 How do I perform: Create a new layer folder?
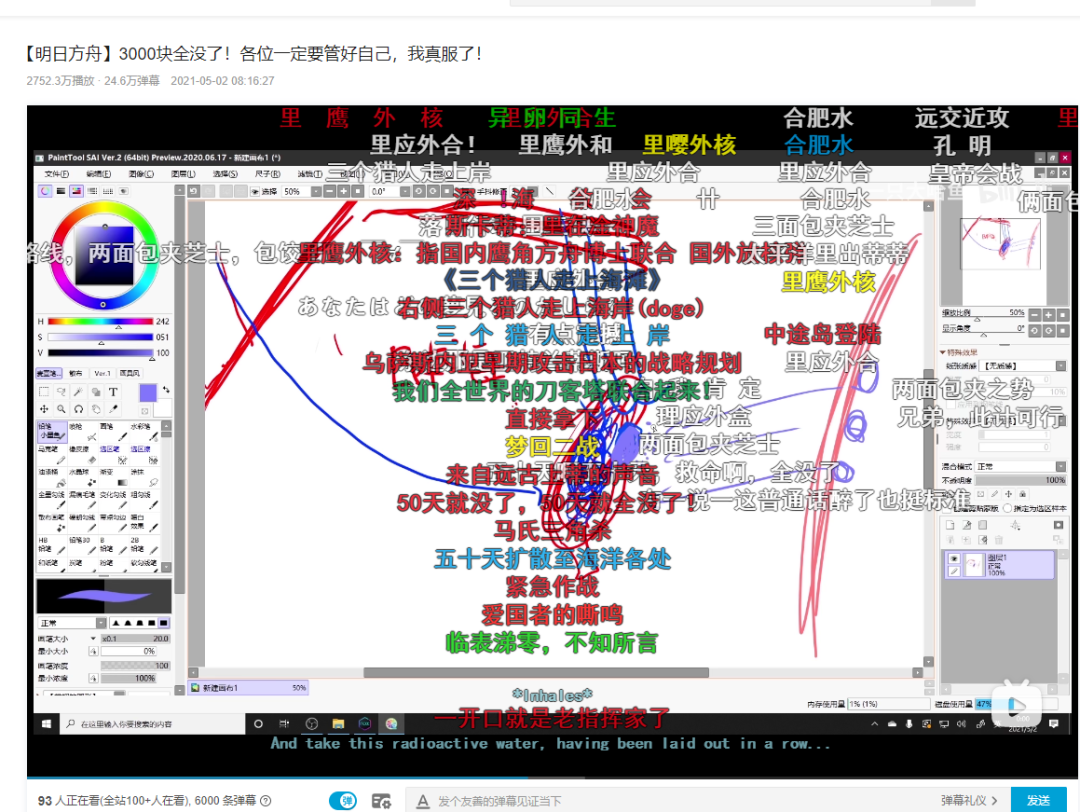983,525
